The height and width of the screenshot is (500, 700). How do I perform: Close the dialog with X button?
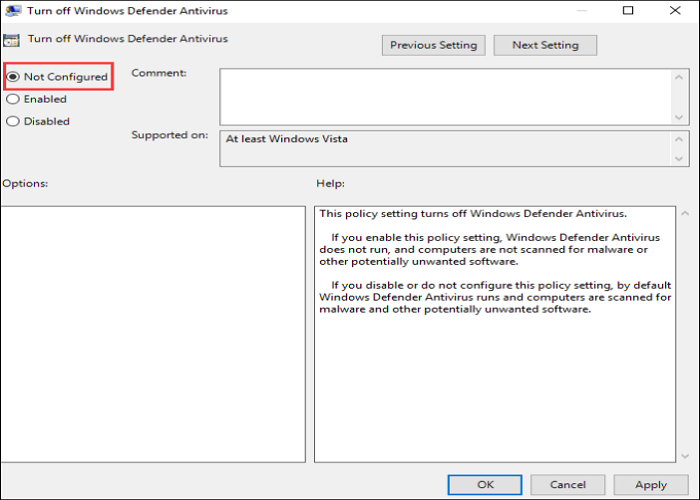click(675, 10)
